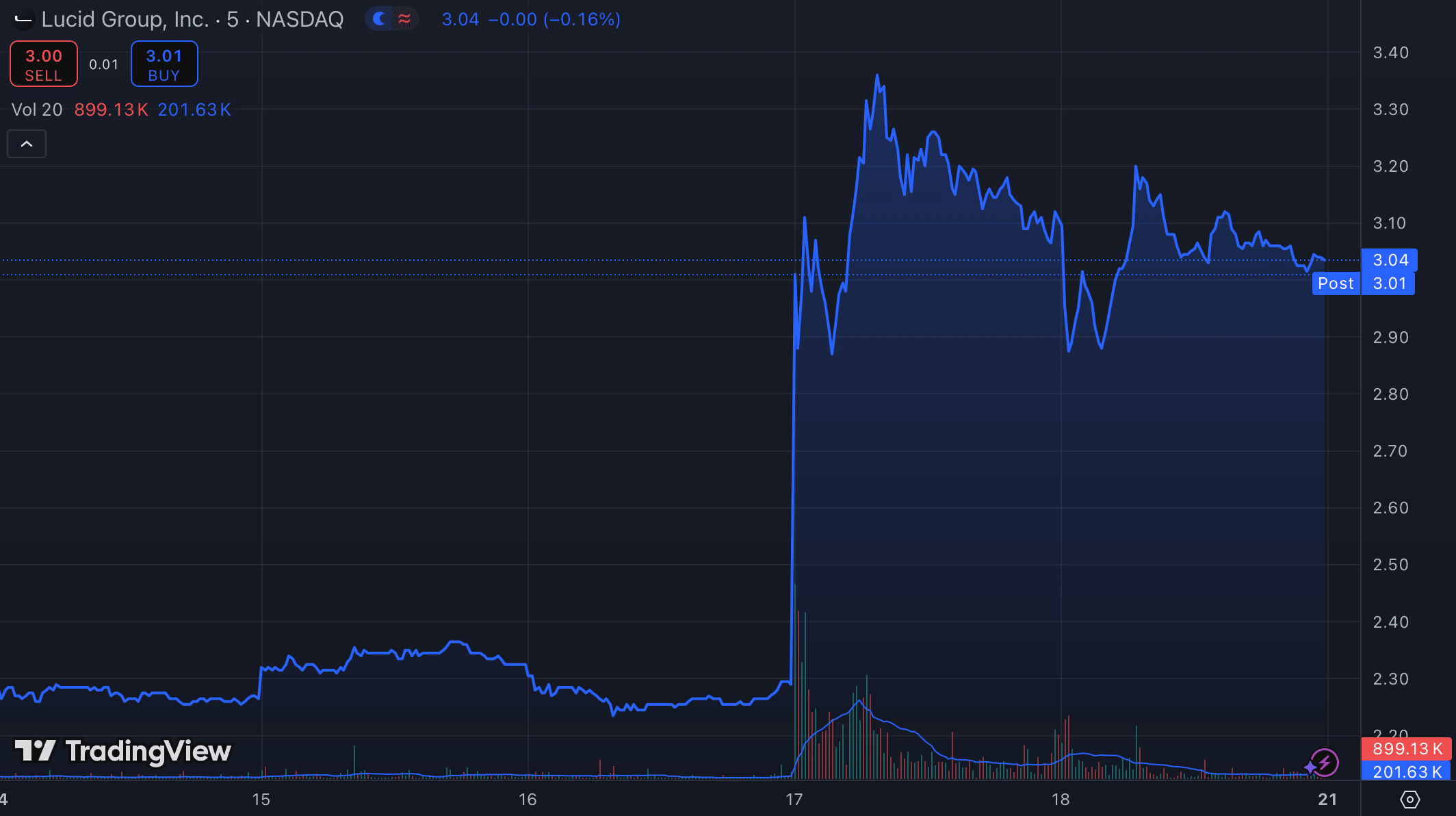Viewport: 1456px width, 816px height.
Task: Click the 3.00 SELL button
Action: pyautogui.click(x=44, y=64)
